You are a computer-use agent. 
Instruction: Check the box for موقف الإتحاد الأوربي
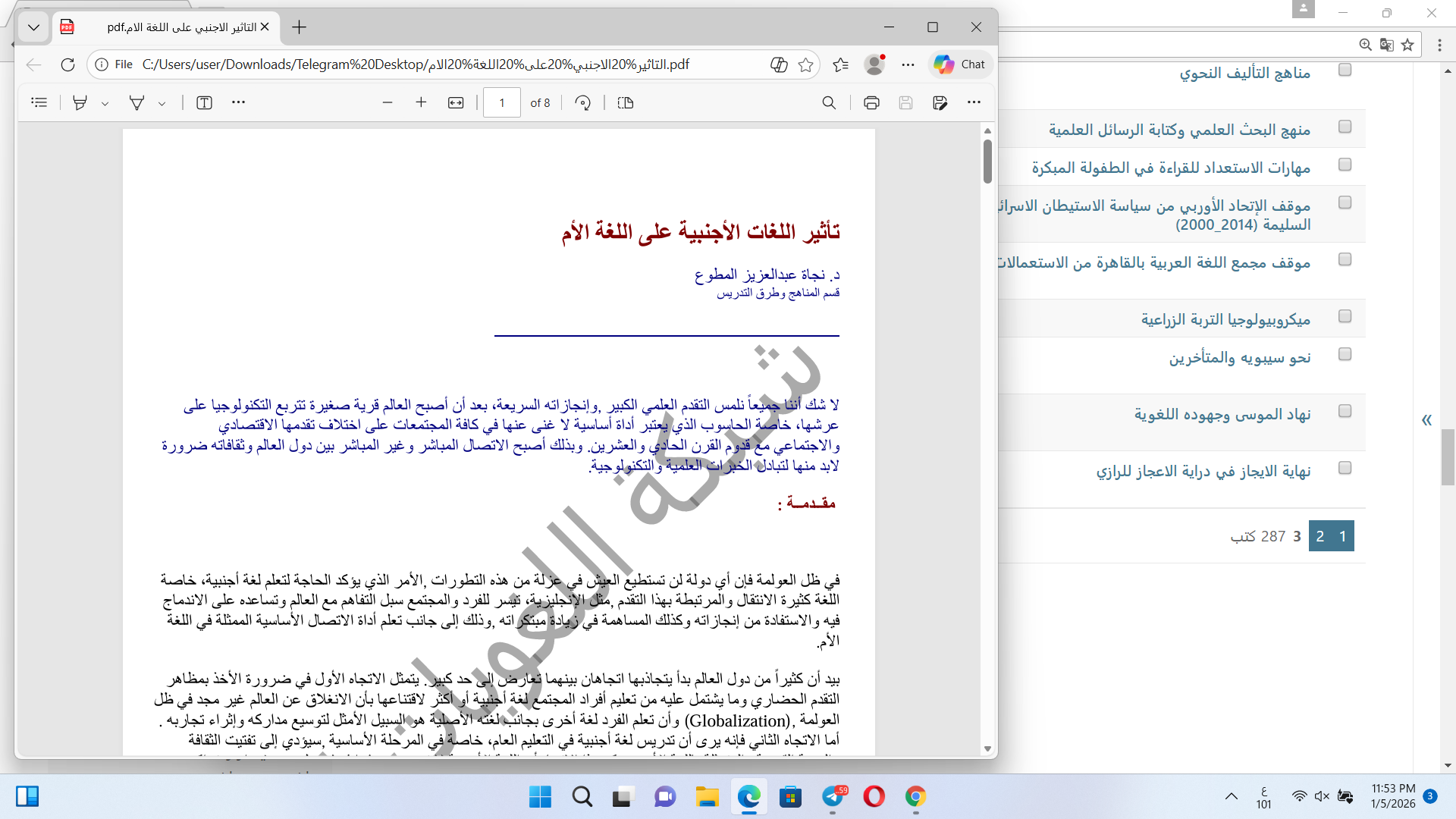pos(1345,202)
